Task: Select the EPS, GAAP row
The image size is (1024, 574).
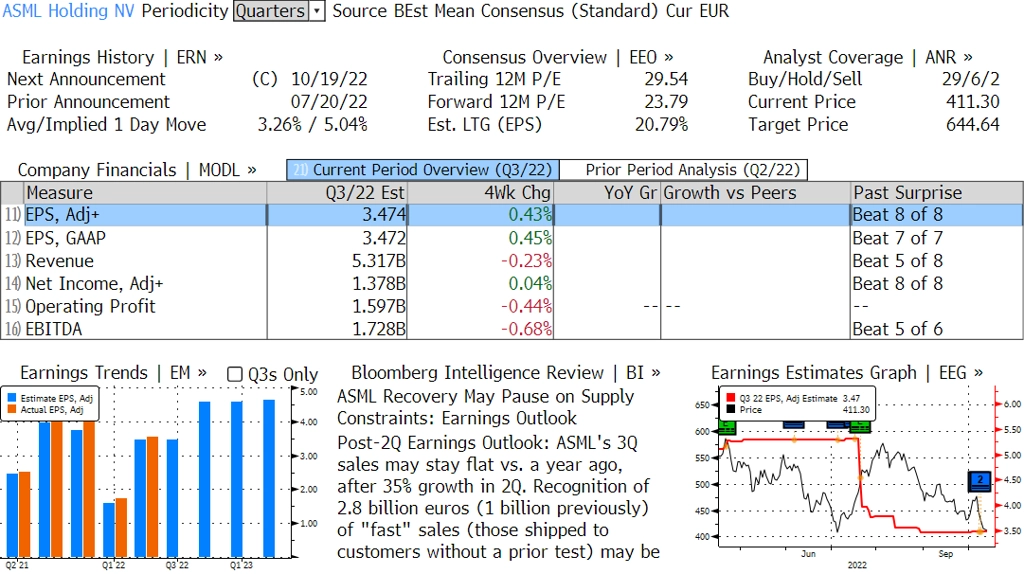Action: 511,238
